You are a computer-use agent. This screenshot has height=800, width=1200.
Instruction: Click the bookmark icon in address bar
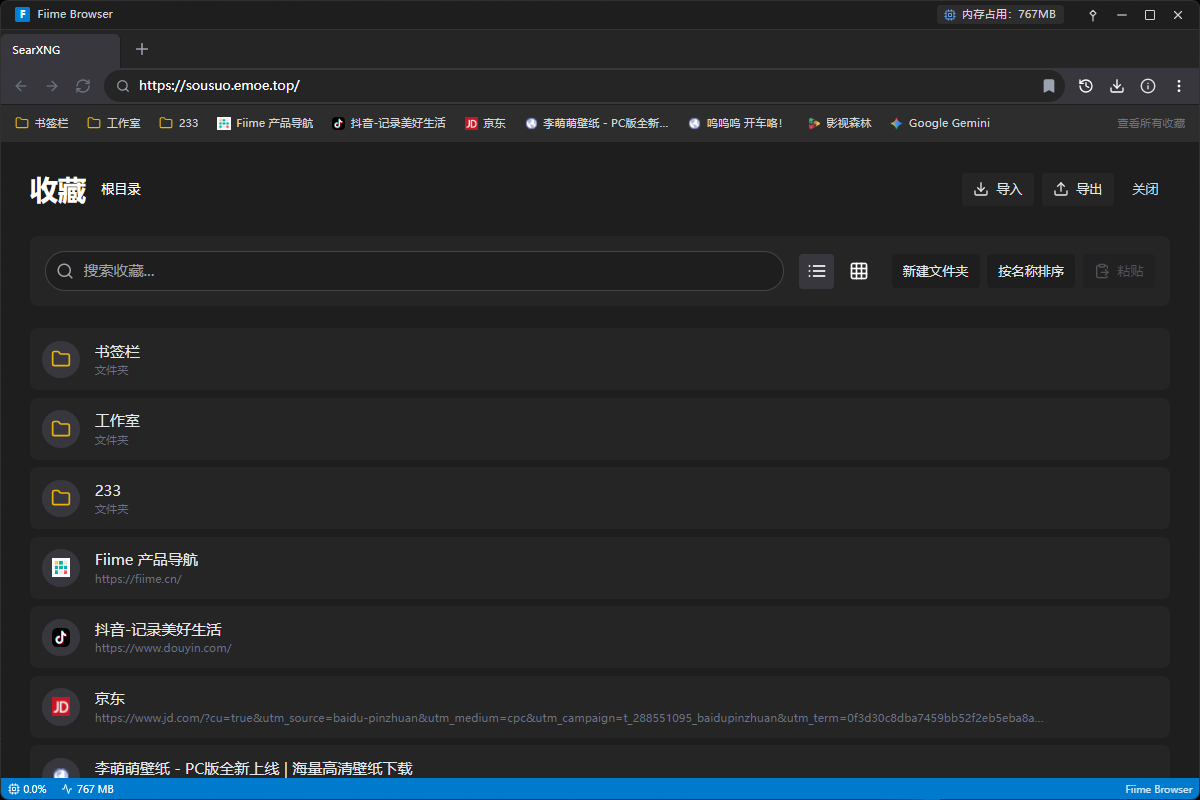1049,86
